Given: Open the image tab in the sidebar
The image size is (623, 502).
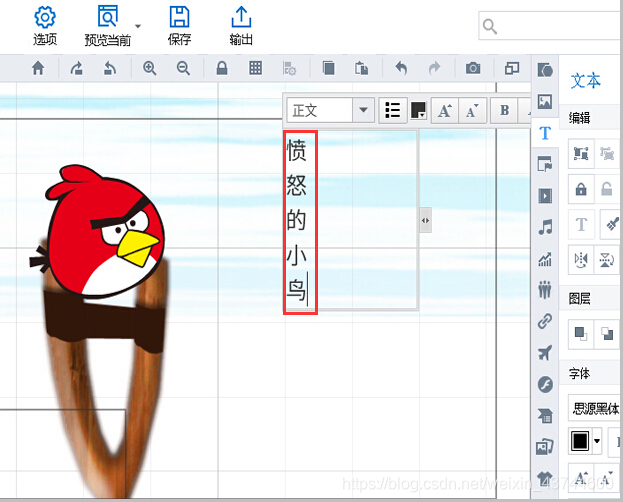Looking at the screenshot, I should tap(545, 102).
